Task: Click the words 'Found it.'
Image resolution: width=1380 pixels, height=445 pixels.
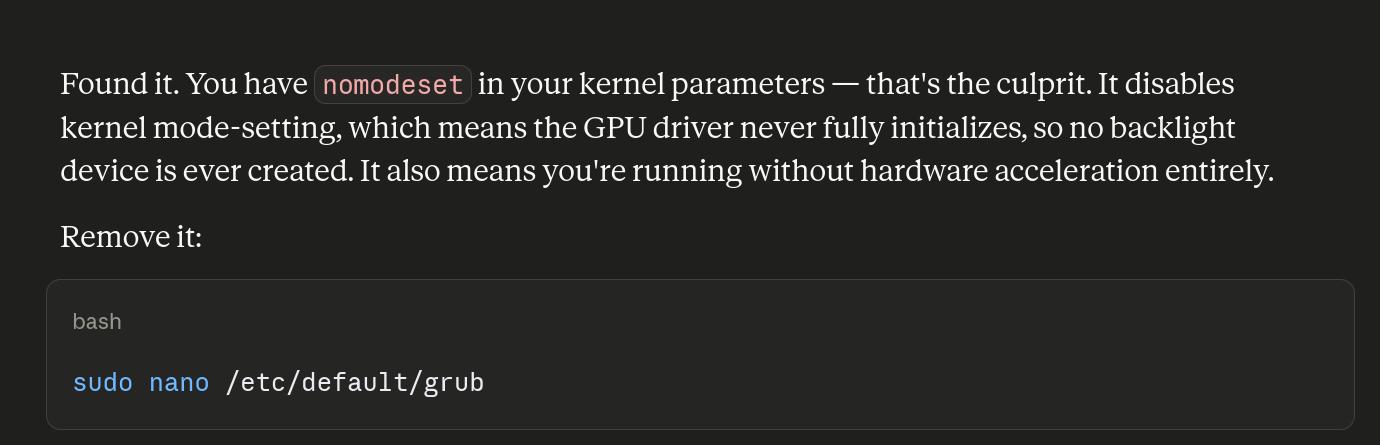Action: point(120,84)
